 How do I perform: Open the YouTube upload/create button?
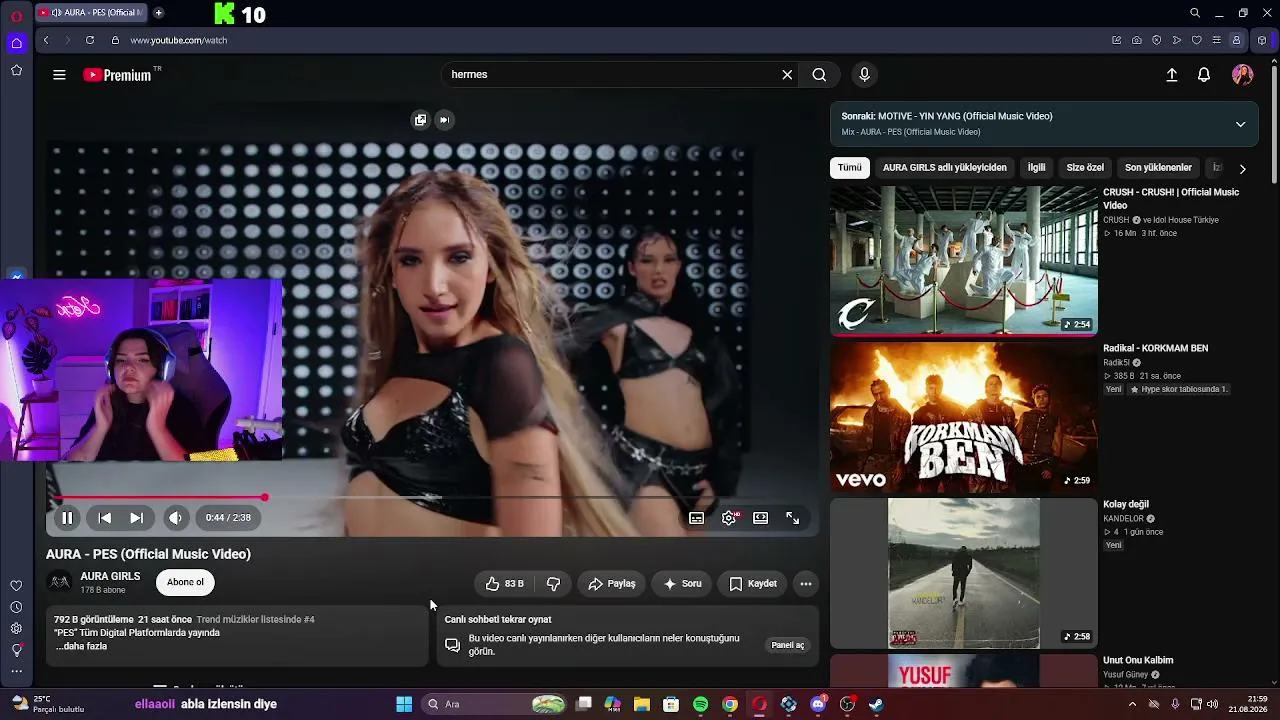(x=1172, y=75)
